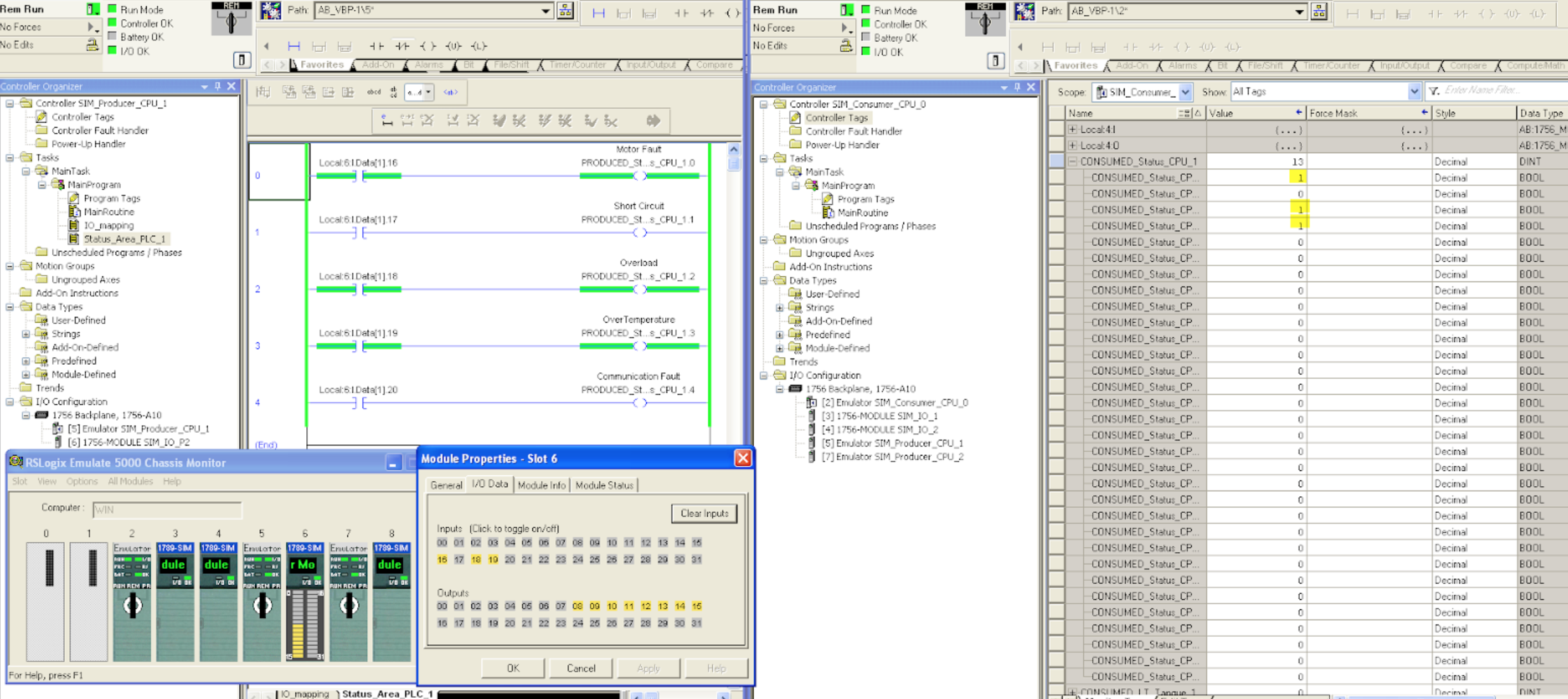
Task: Select the slot 6 1789-SIM module in Chassis Monitor
Action: click(304, 601)
